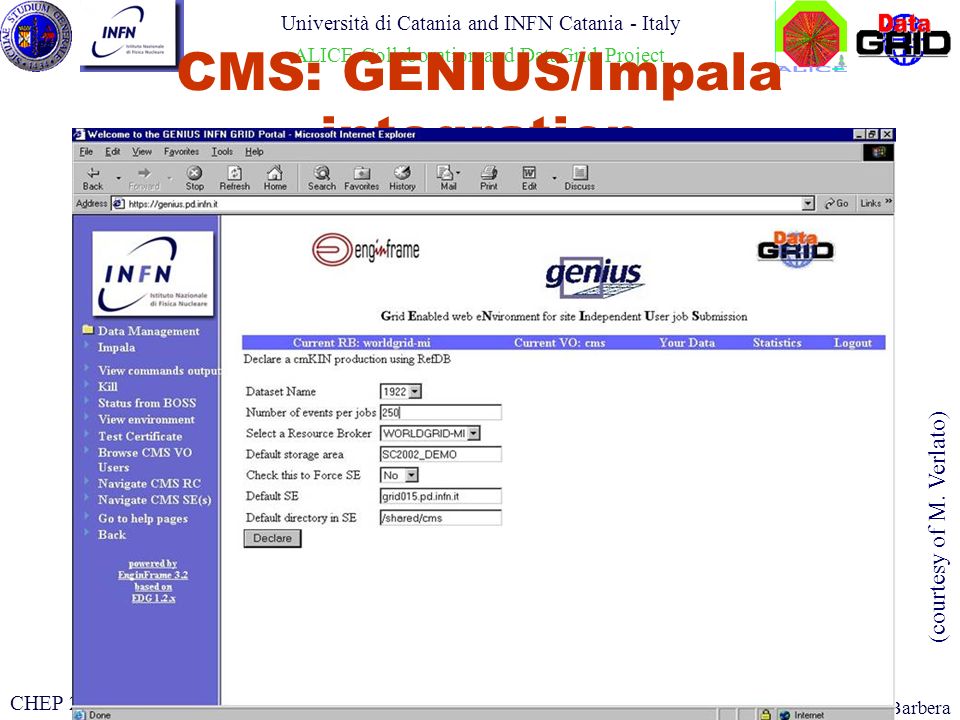The image size is (960, 720).
Task: Open Browse CMS VO Users link
Action: [144, 460]
